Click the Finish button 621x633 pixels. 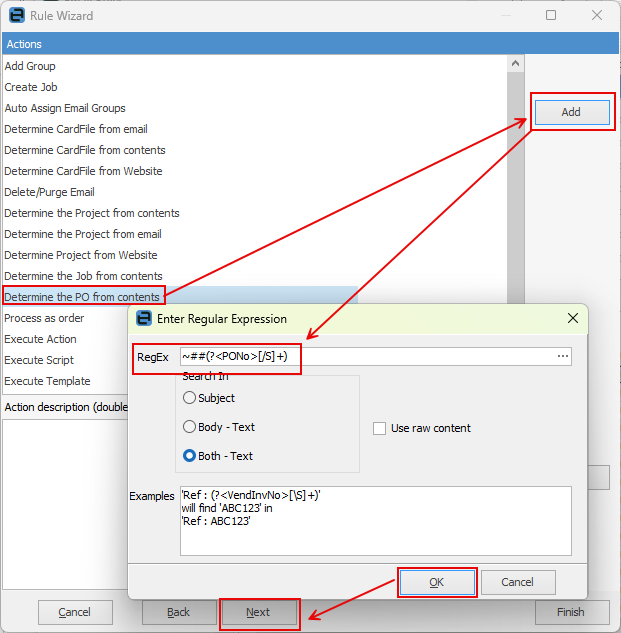[x=572, y=612]
